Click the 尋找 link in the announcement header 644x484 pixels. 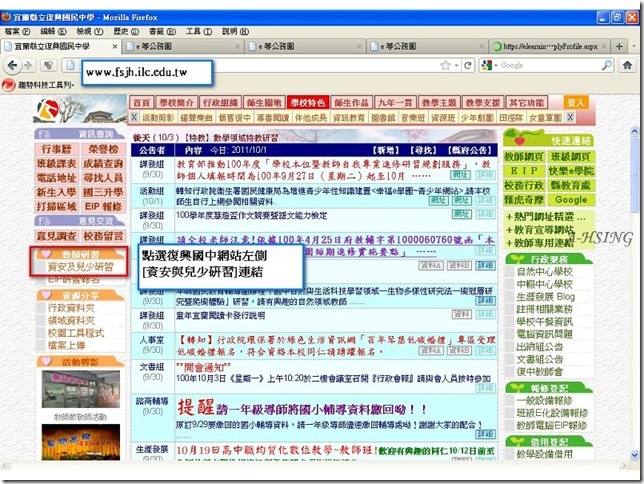[x=423, y=150]
